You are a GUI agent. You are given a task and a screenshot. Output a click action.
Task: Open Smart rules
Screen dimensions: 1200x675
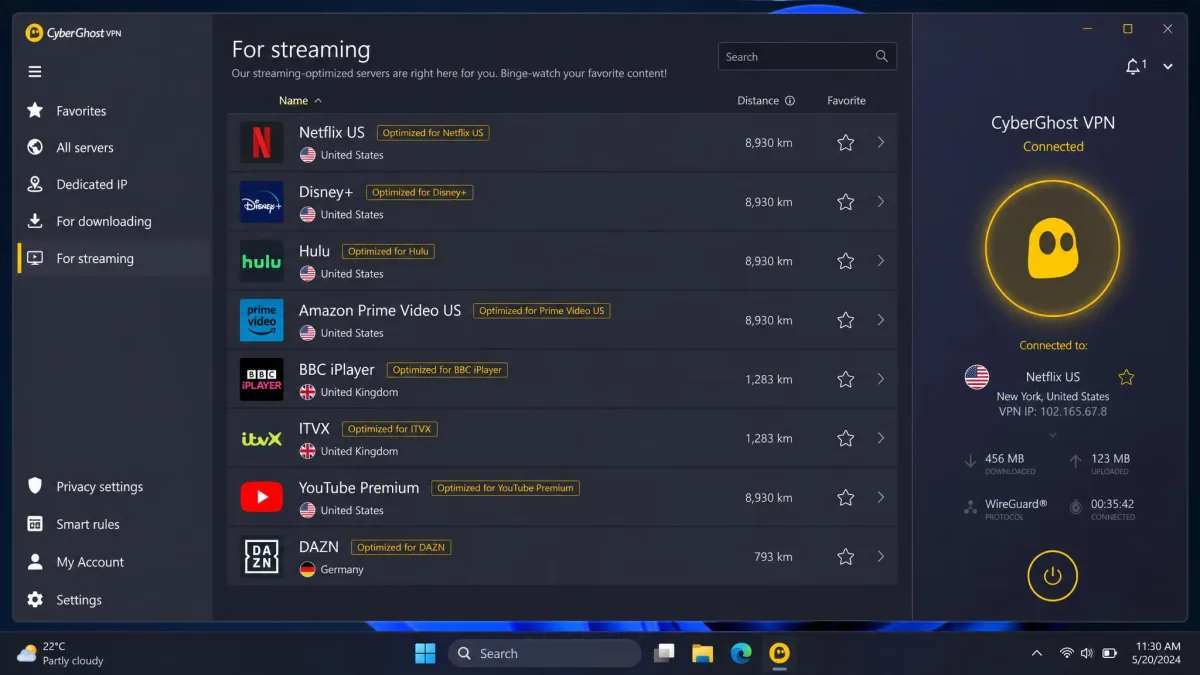tap(112, 524)
